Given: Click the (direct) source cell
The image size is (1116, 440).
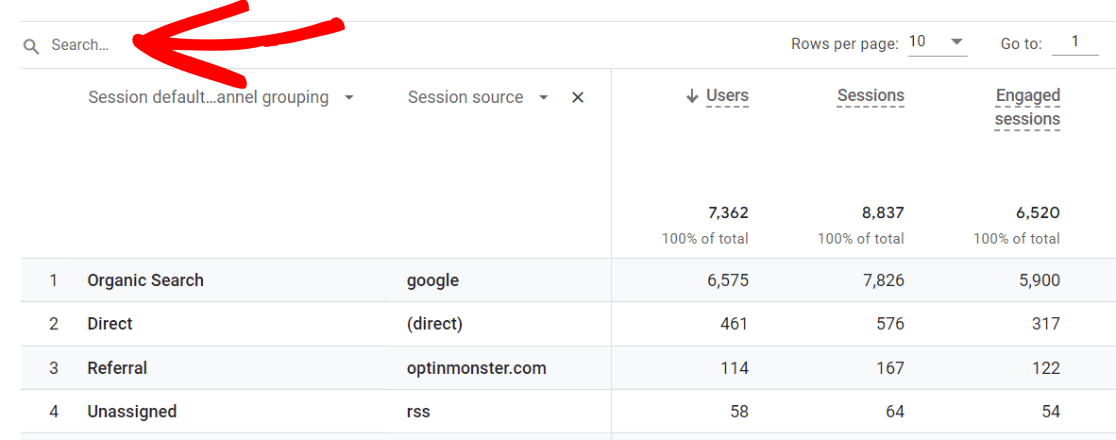Looking at the screenshot, I should point(435,324).
